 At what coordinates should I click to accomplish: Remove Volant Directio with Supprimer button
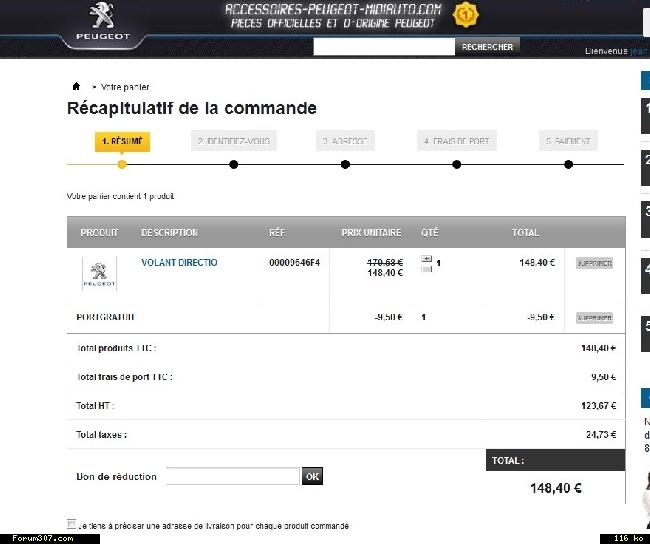point(594,263)
